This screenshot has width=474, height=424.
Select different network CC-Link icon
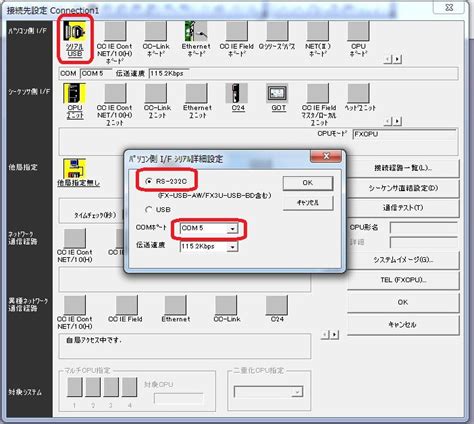[226, 305]
